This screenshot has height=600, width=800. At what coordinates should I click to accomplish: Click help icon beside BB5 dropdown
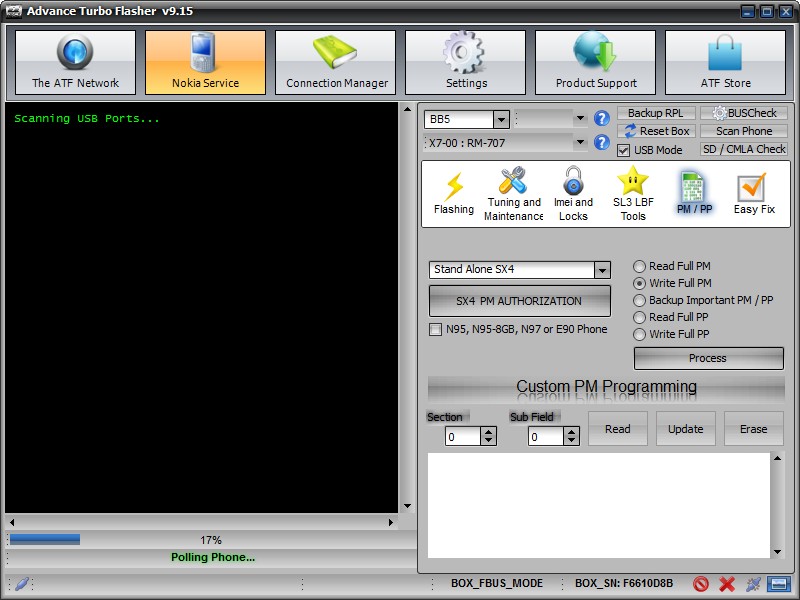[602, 118]
